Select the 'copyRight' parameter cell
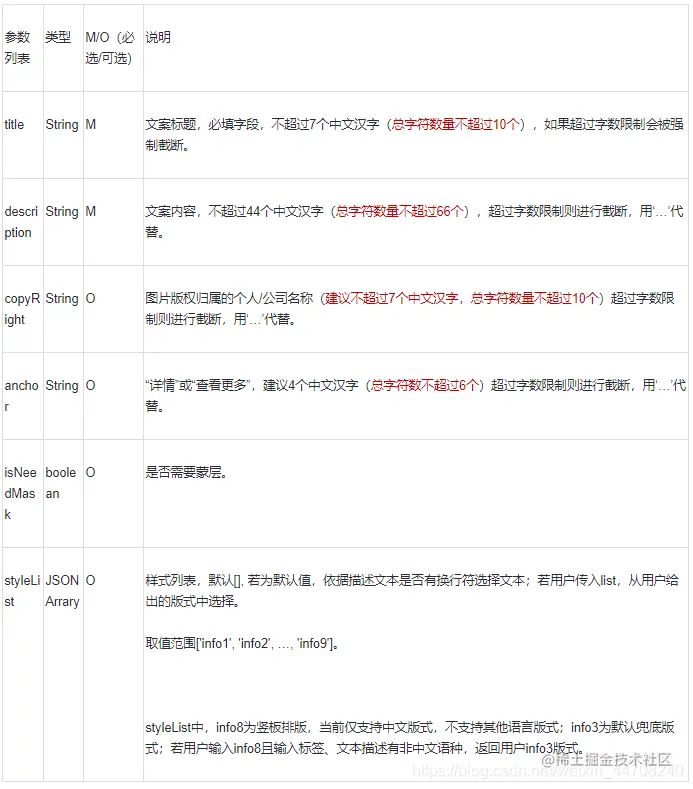The width and height of the screenshot is (693, 789). (x=23, y=309)
